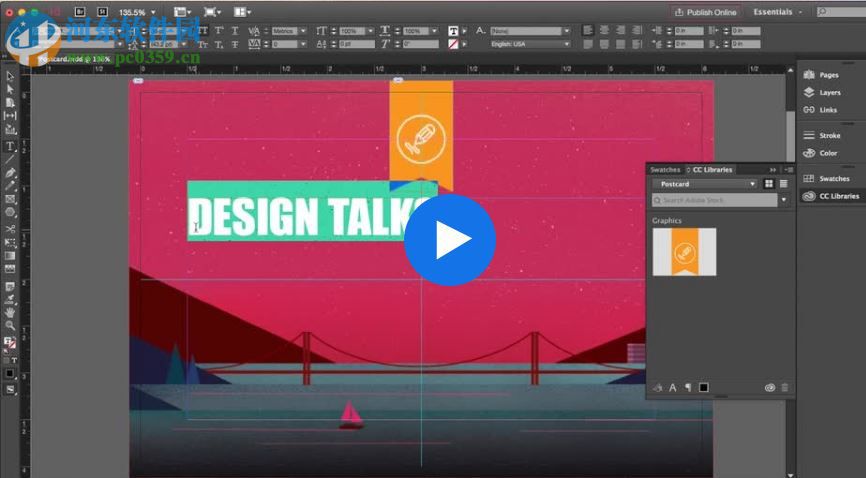Play the video with the blue button
This screenshot has width=866, height=478.
point(450,239)
